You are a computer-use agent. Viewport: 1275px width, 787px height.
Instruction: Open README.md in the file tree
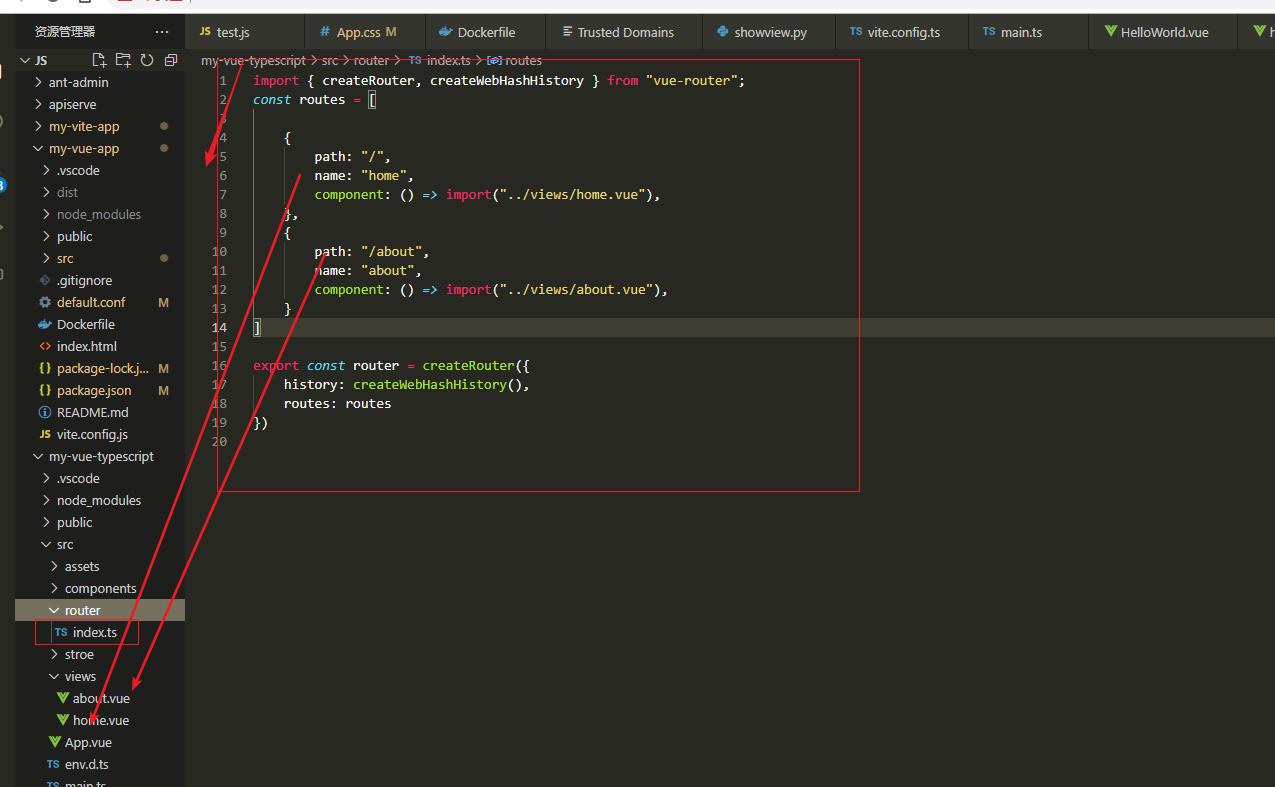pos(92,412)
